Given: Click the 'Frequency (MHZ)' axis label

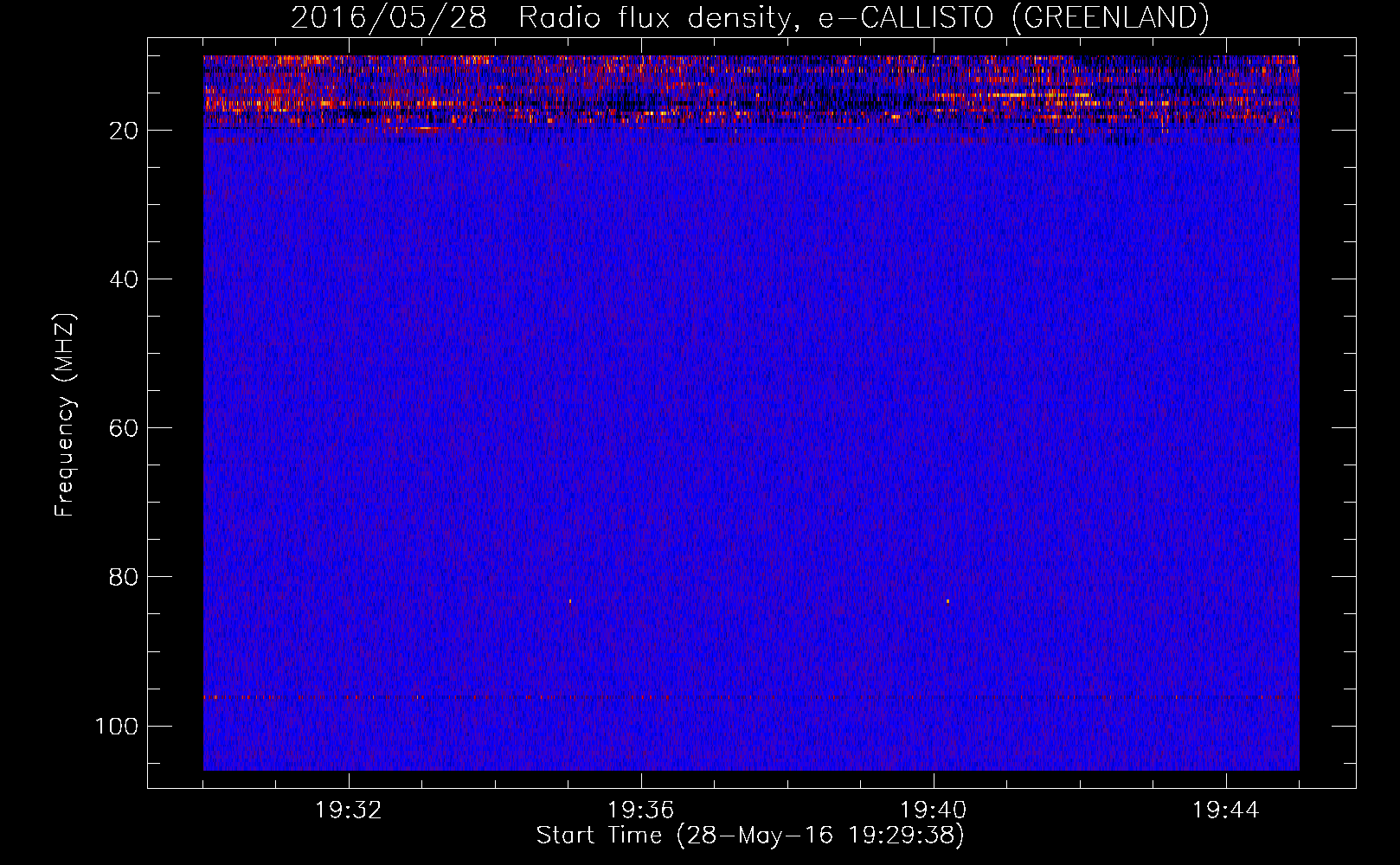Looking at the screenshot, I should click(x=65, y=415).
